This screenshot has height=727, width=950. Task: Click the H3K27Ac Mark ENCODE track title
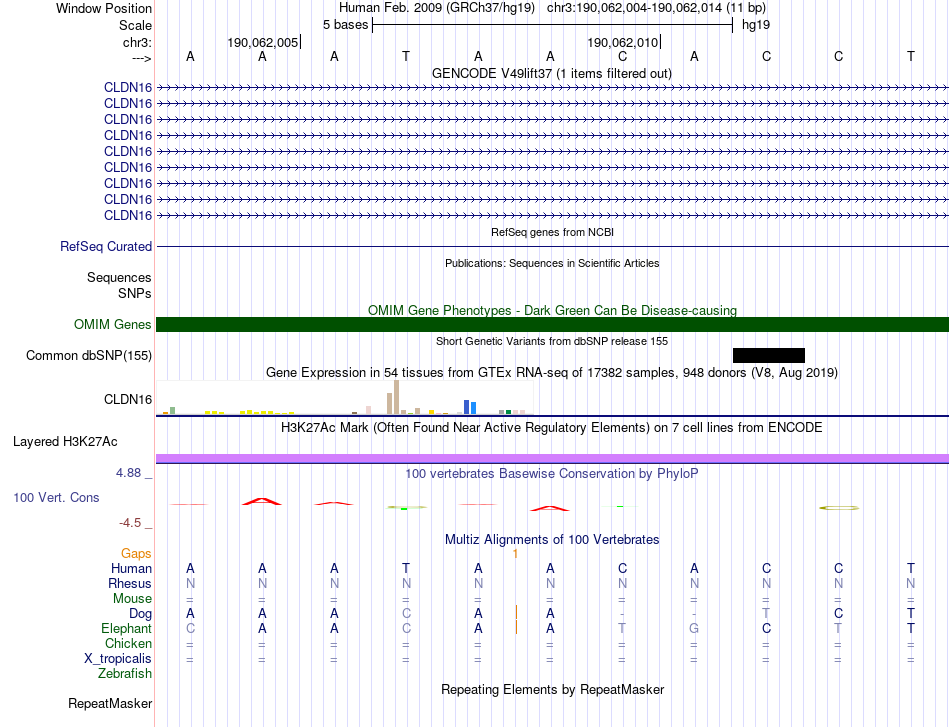pyautogui.click(x=552, y=428)
